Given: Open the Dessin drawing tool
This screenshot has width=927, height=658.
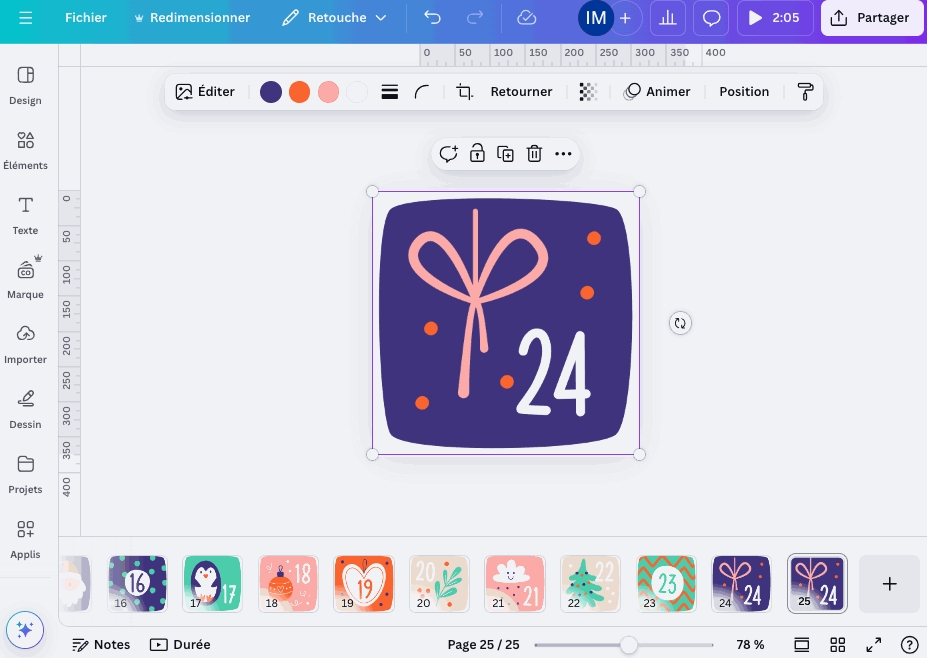Looking at the screenshot, I should [26, 408].
